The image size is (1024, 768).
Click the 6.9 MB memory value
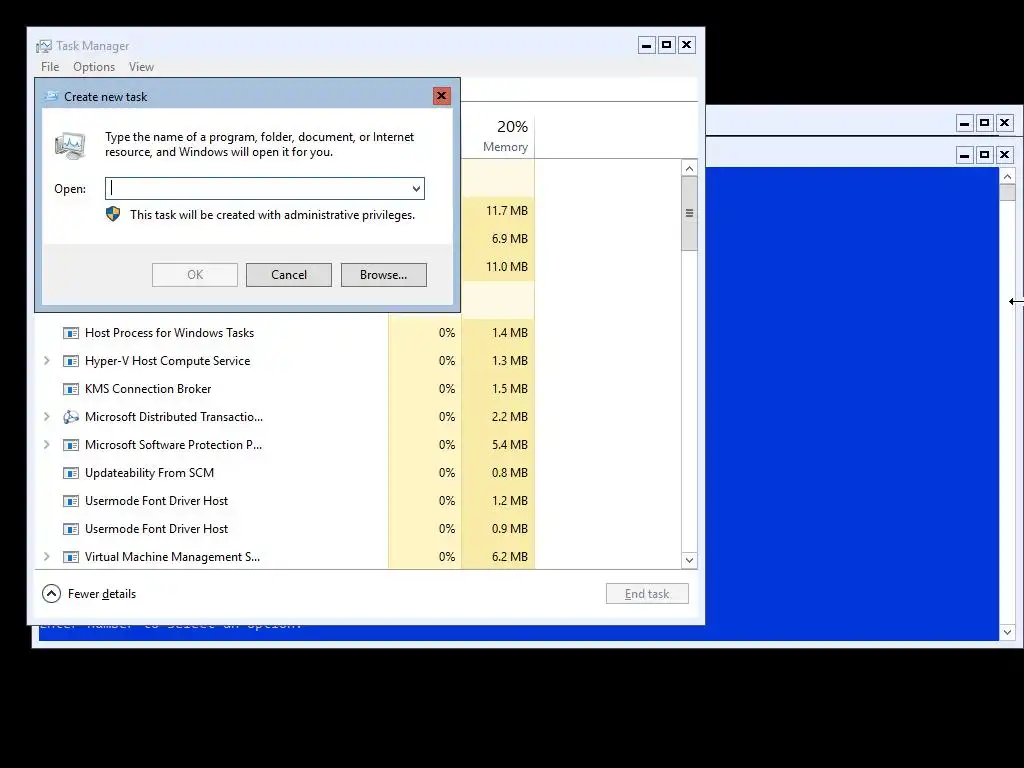point(509,239)
